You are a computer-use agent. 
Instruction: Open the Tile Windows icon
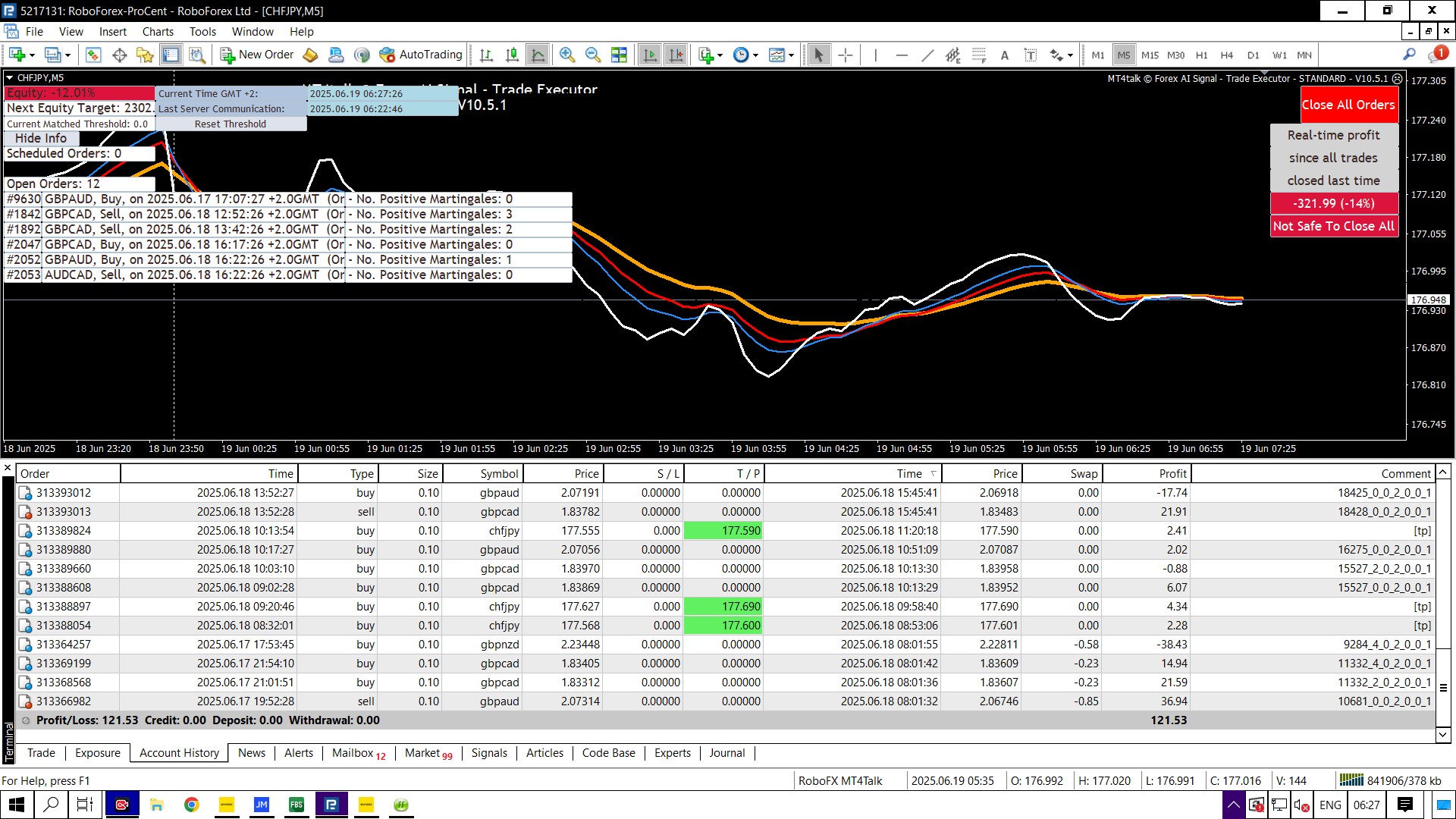[x=620, y=55]
